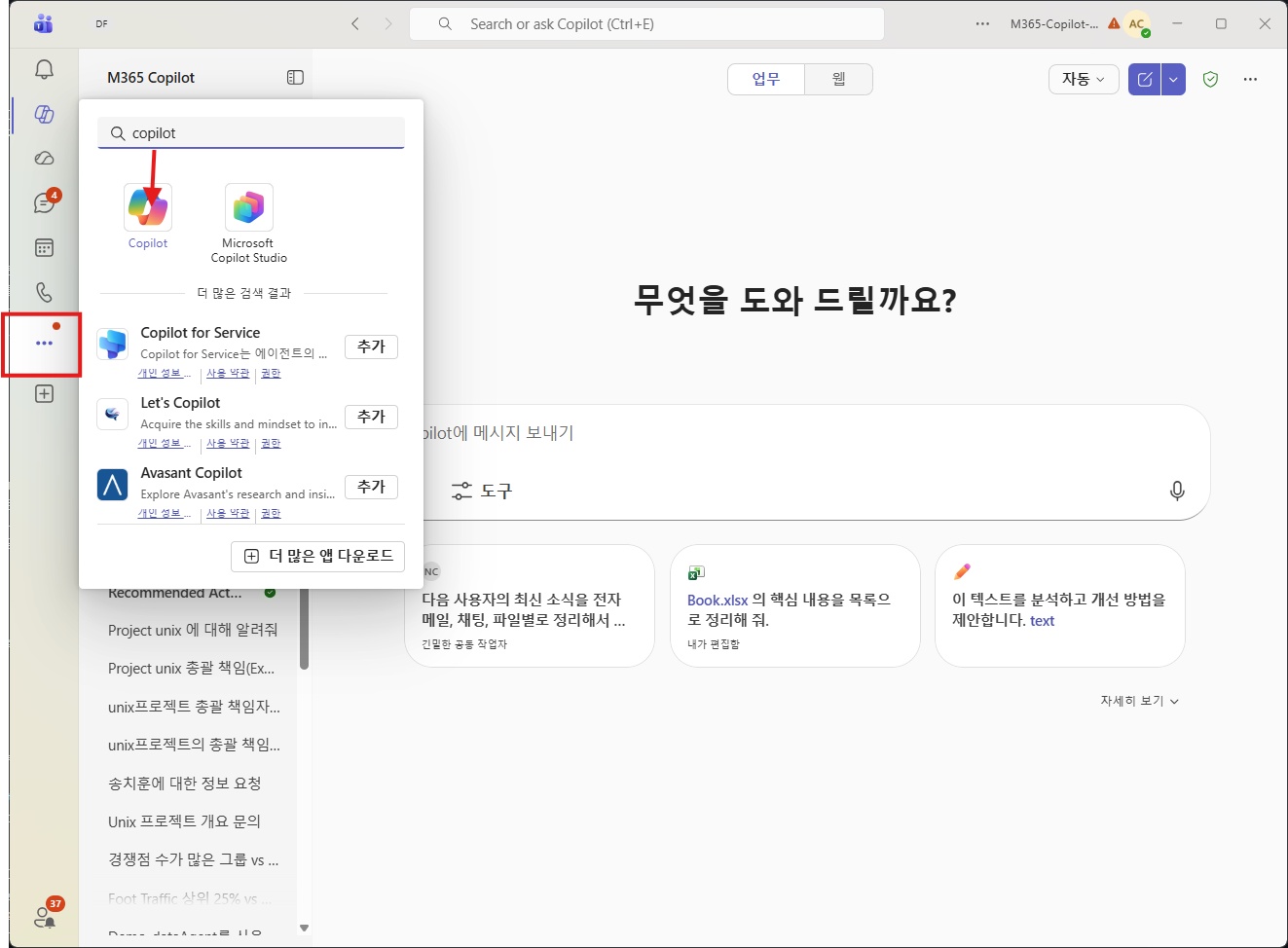Click the microphone icon in message box
1288x948 pixels.
pos(1177,491)
